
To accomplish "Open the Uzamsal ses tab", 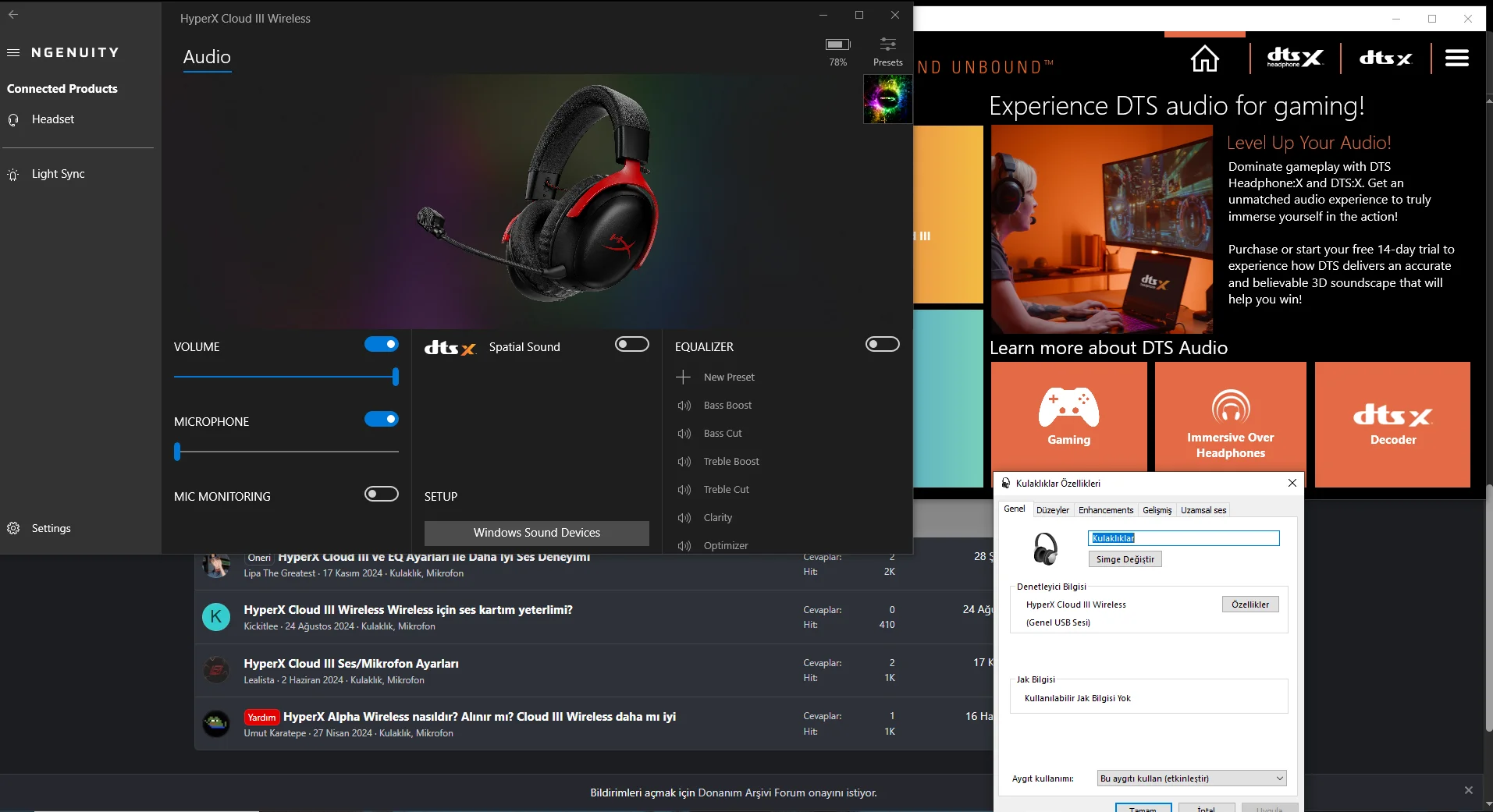I will pyautogui.click(x=1203, y=510).
